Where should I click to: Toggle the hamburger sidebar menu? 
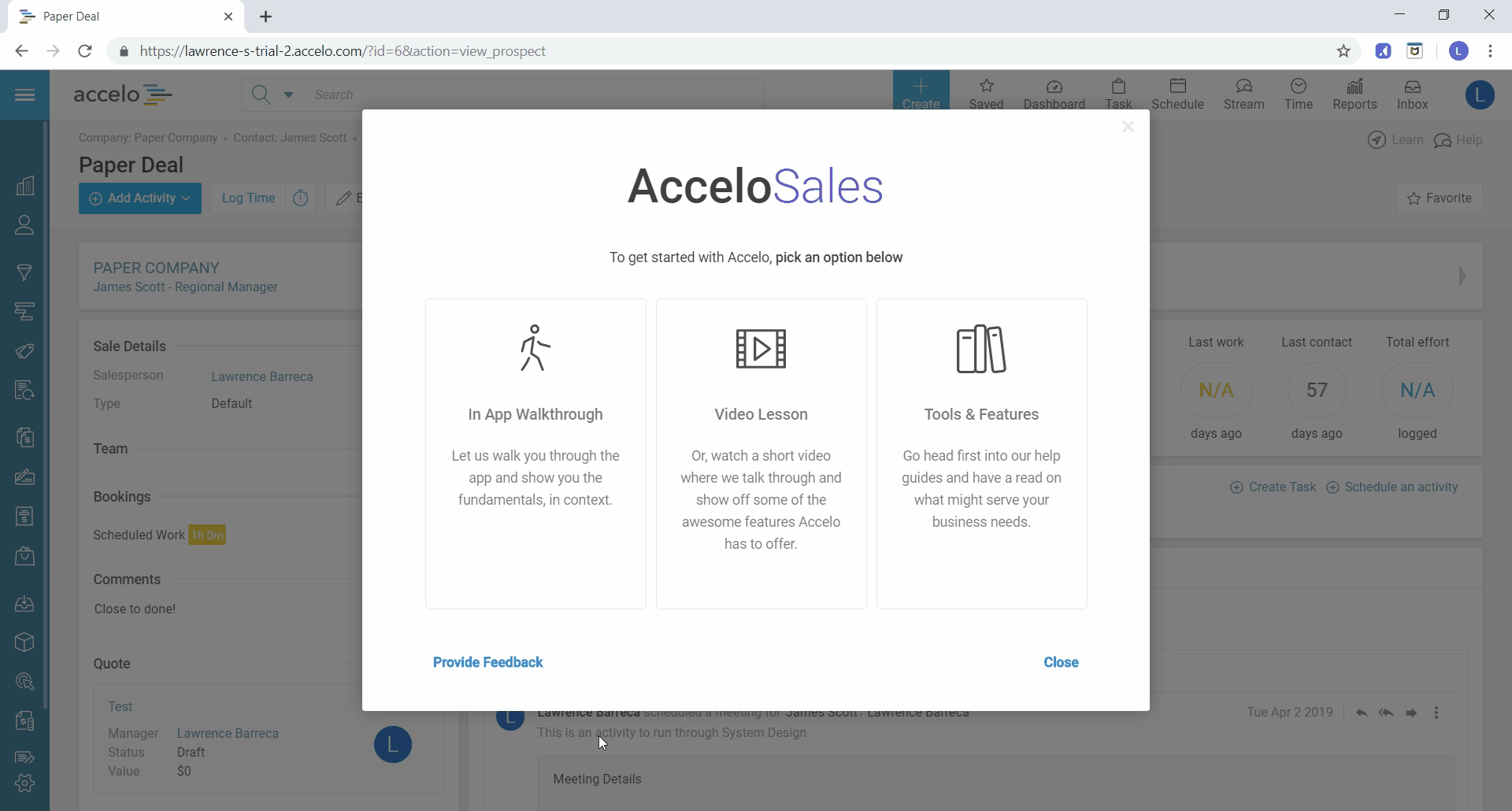tap(24, 95)
